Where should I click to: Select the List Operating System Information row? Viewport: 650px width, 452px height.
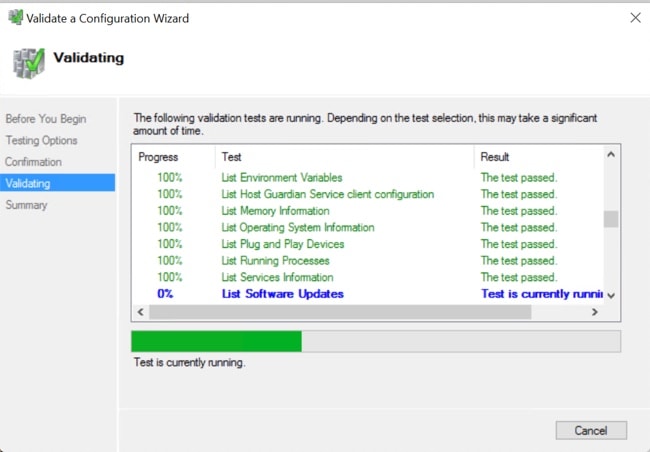pos(368,227)
